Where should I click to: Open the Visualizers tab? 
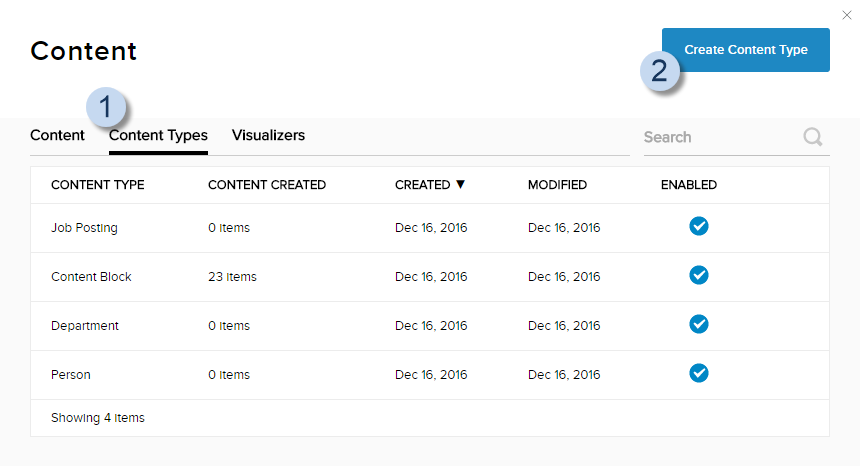tap(268, 135)
